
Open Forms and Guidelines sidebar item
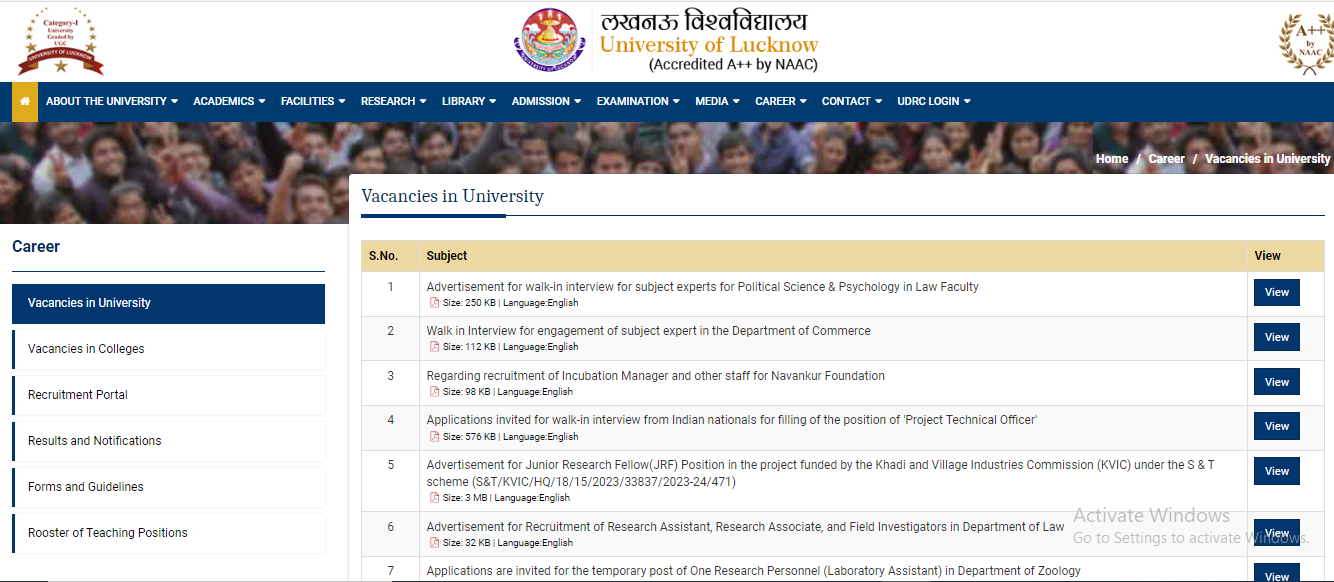tap(168, 487)
